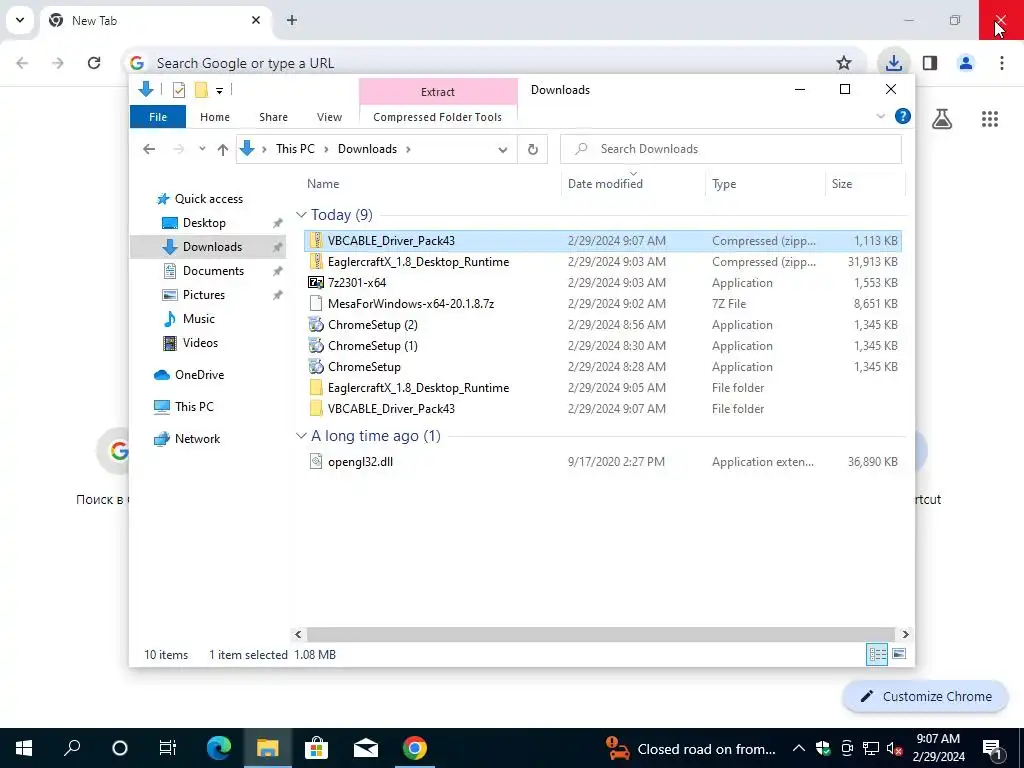Screen dimensions: 1024x768
Task: Bookmark this tab with the star icon
Action: pyautogui.click(x=844, y=63)
